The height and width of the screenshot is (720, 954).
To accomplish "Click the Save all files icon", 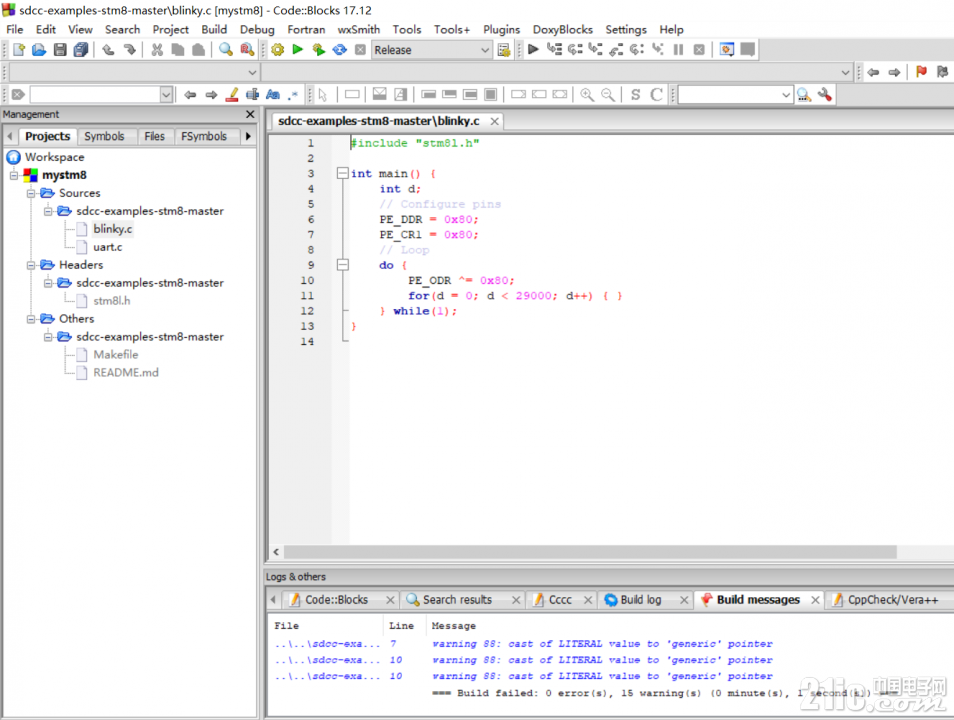I will point(80,49).
